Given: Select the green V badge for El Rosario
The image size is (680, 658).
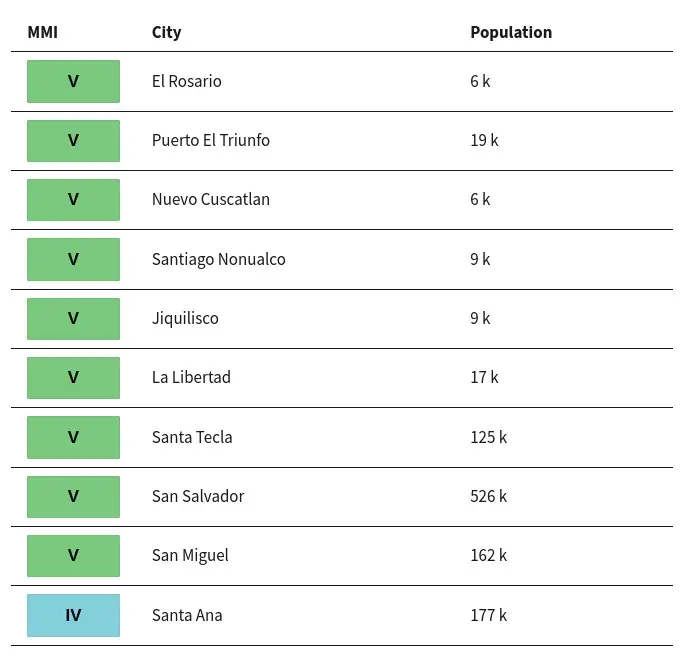Looking at the screenshot, I should [x=73, y=82].
